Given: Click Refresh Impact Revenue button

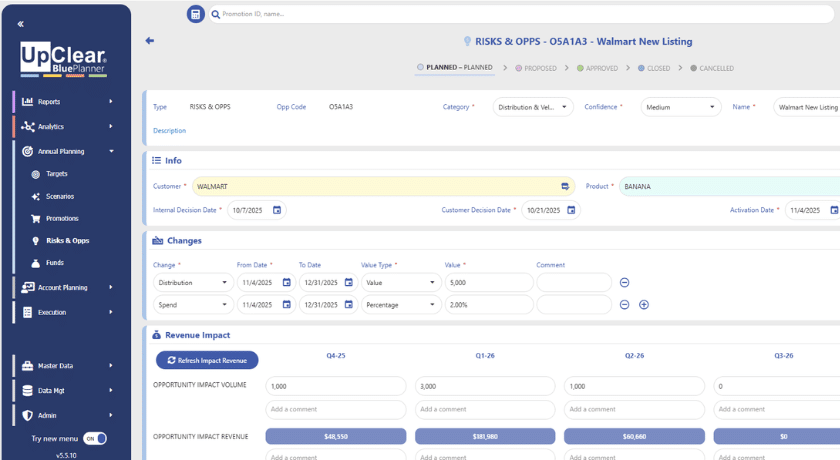Looking at the screenshot, I should coord(207,360).
